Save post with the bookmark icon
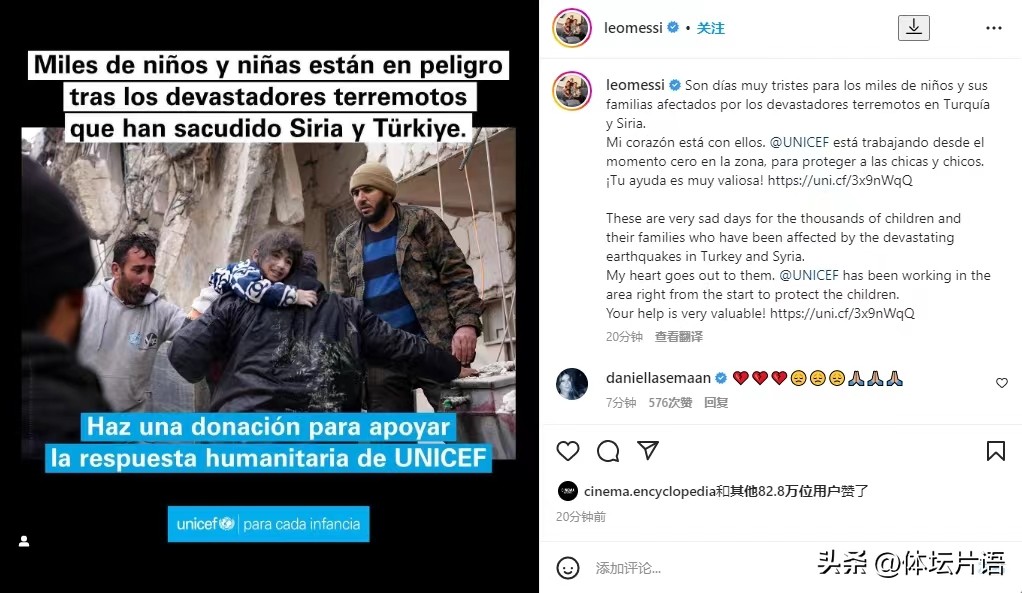Viewport: 1022px width, 593px height. [x=995, y=451]
